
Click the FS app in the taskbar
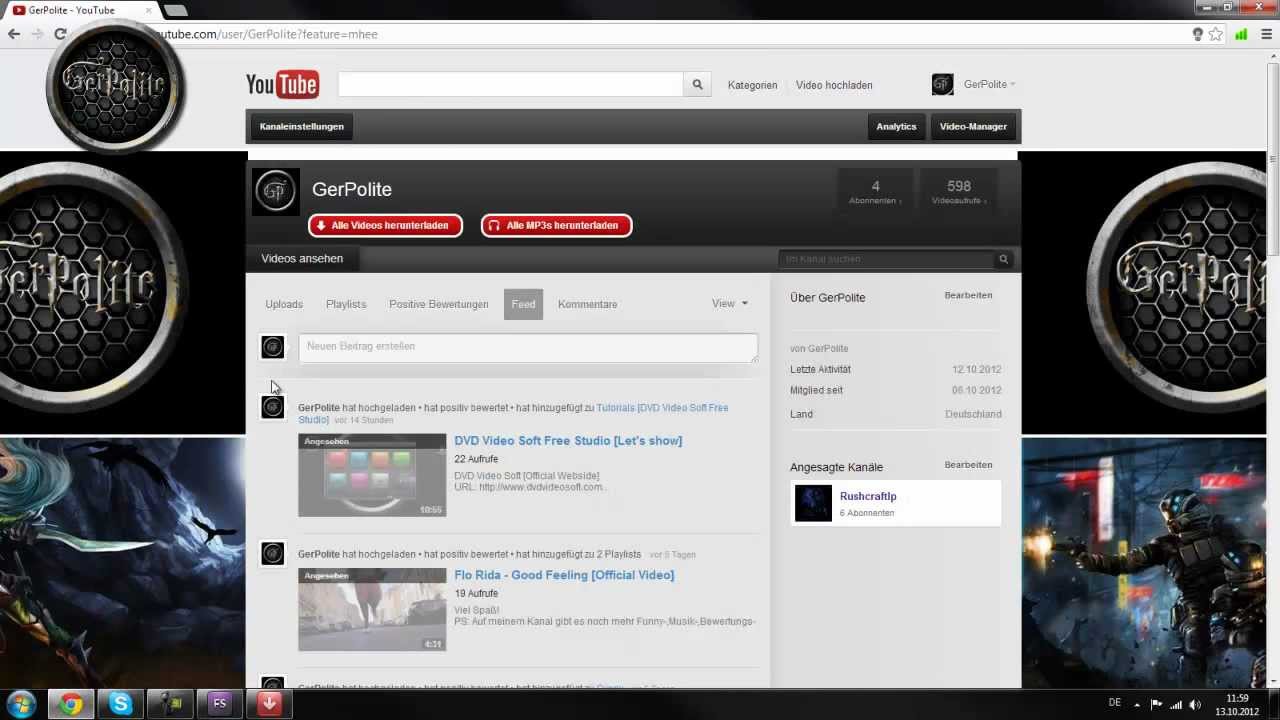click(219, 704)
